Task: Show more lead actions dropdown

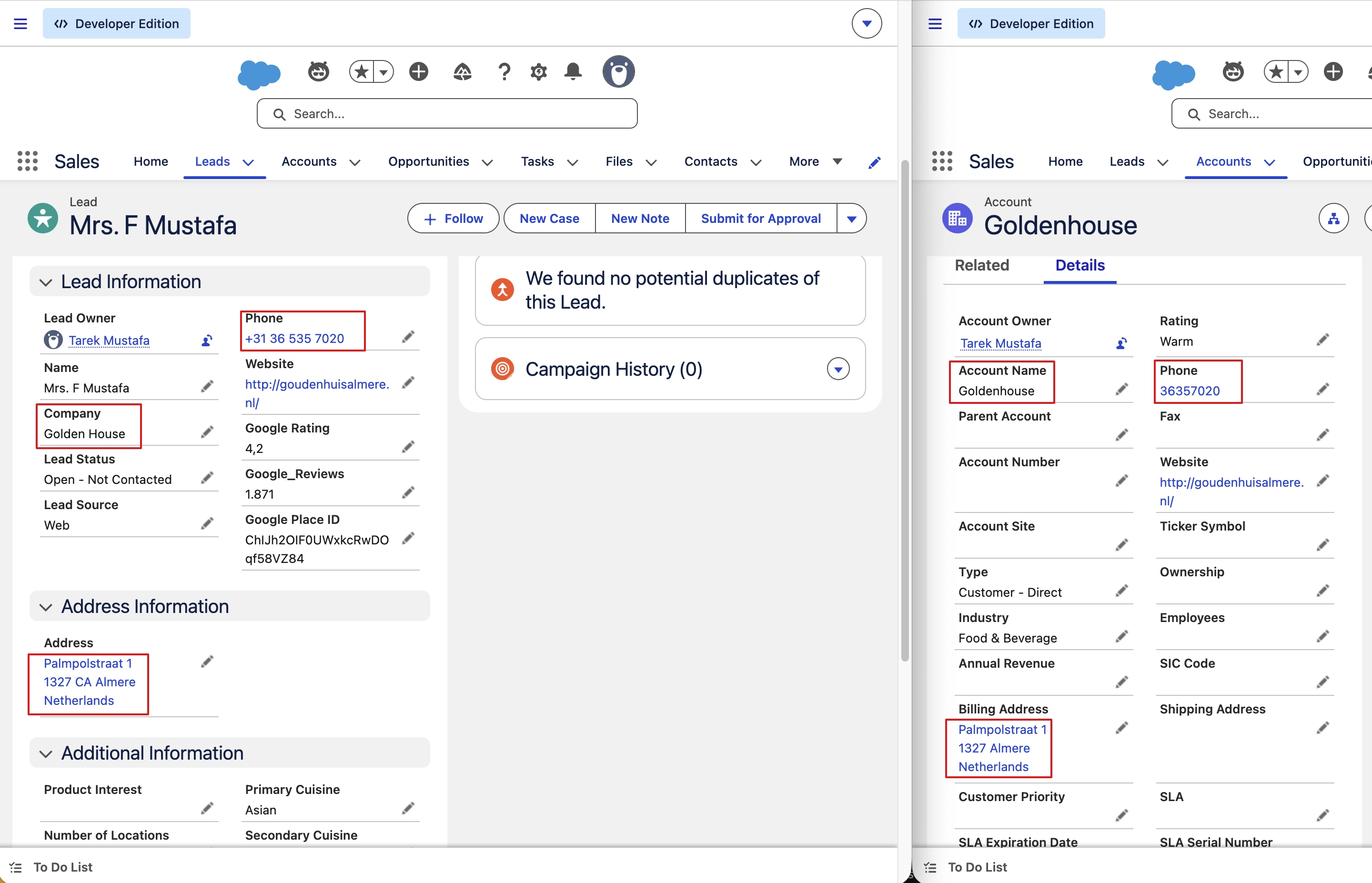Action: 851,219
